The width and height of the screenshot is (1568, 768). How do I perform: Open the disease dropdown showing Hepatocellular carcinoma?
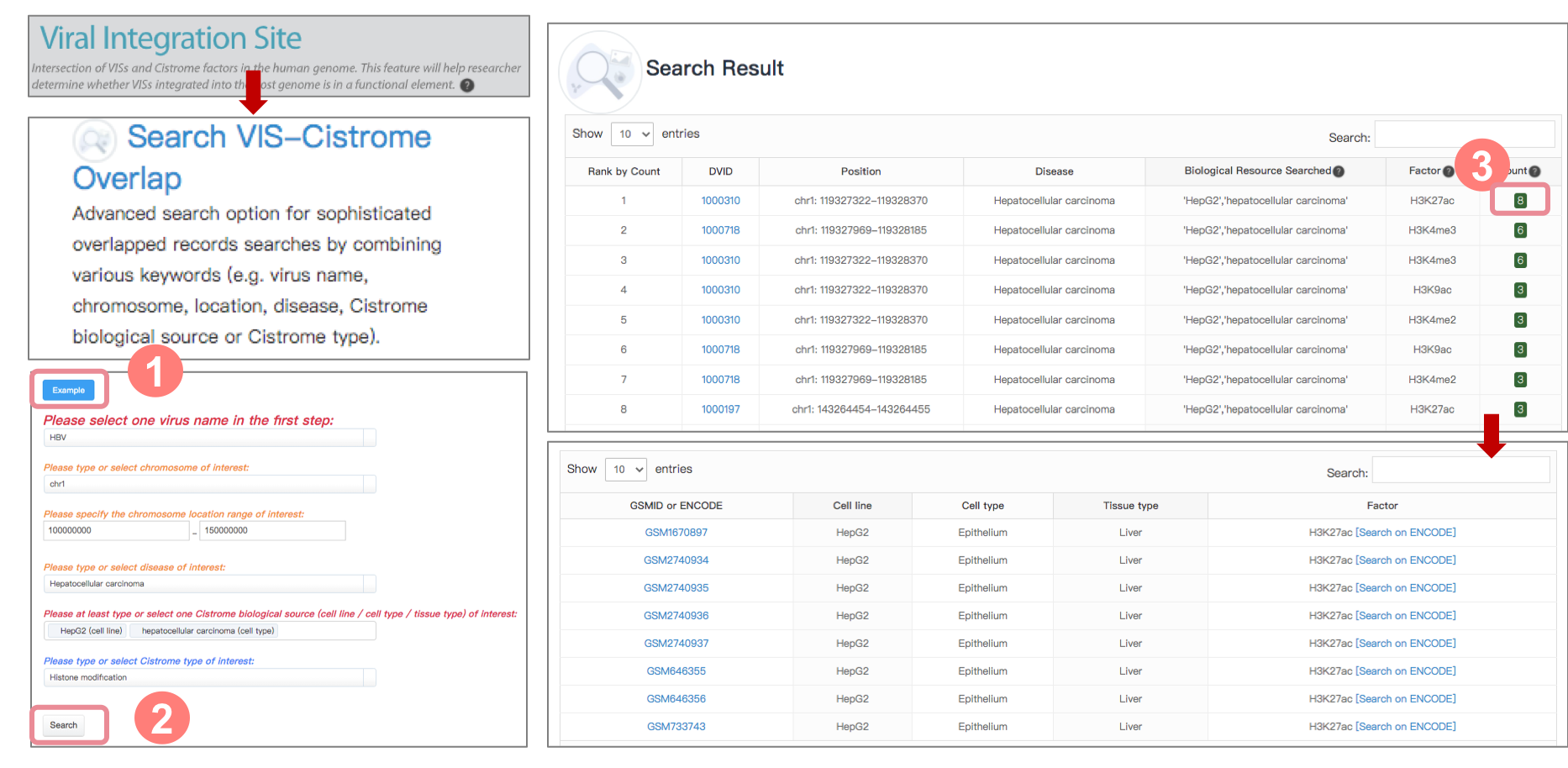pyautogui.click(x=209, y=584)
